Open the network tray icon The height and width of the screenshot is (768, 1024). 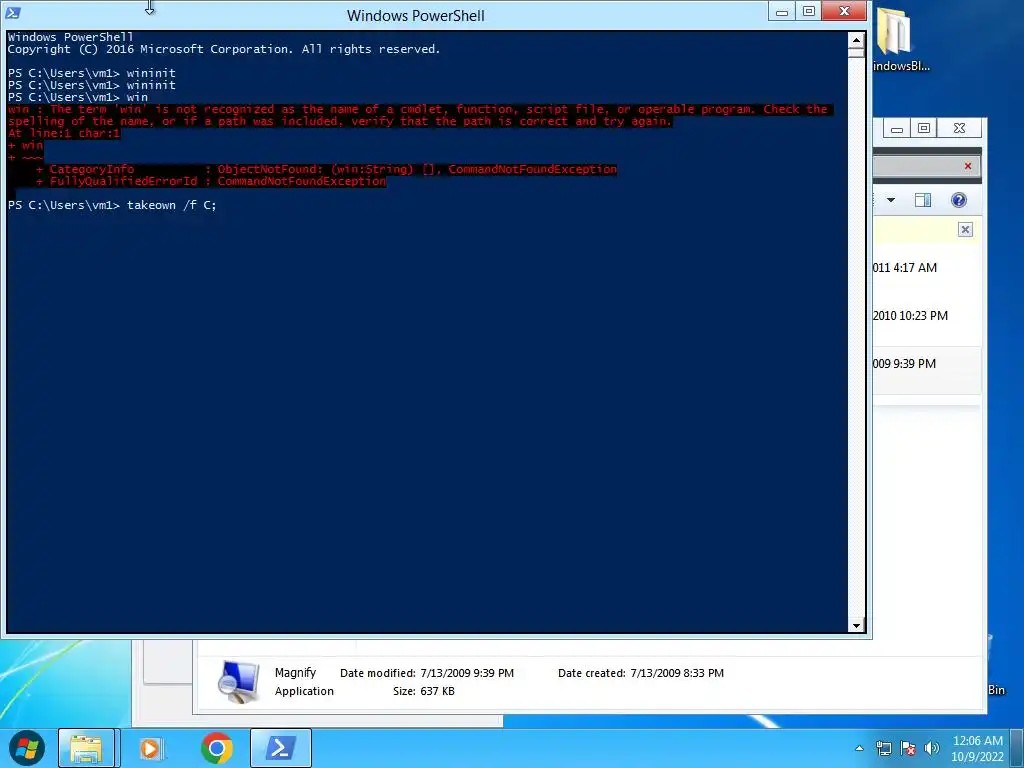884,748
